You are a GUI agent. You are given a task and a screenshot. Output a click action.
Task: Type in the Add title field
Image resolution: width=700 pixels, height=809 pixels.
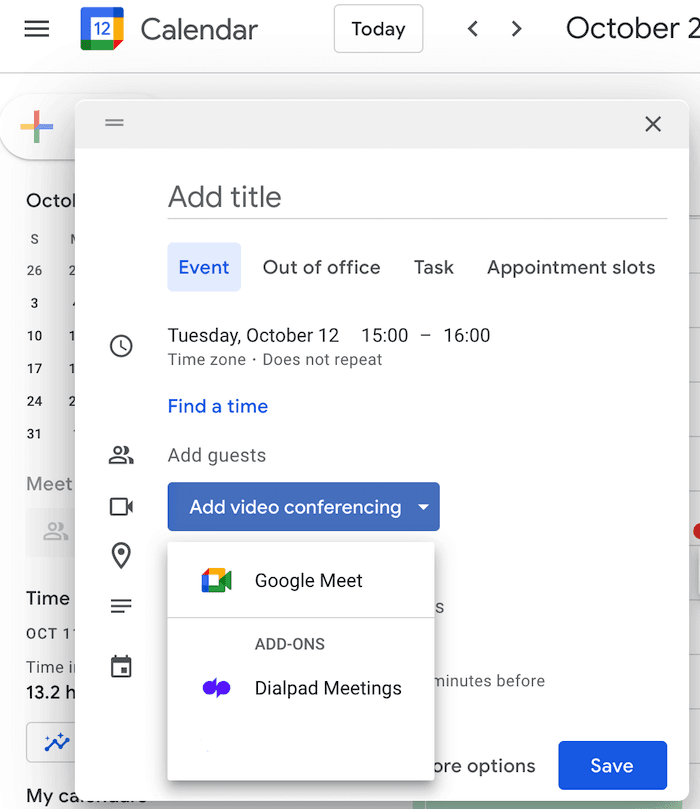[x=416, y=197]
